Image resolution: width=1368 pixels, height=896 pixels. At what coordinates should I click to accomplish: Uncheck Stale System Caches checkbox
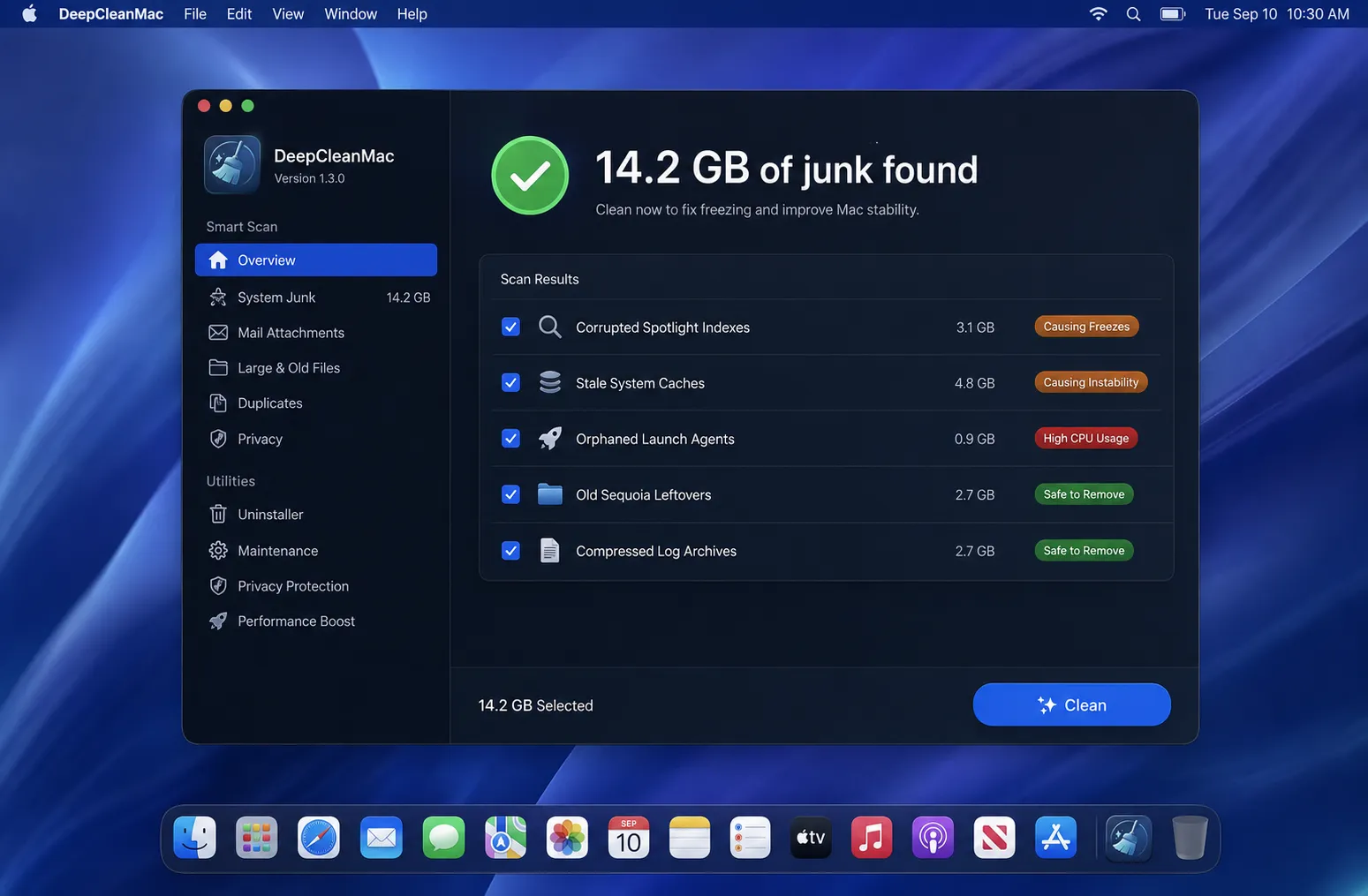click(510, 382)
